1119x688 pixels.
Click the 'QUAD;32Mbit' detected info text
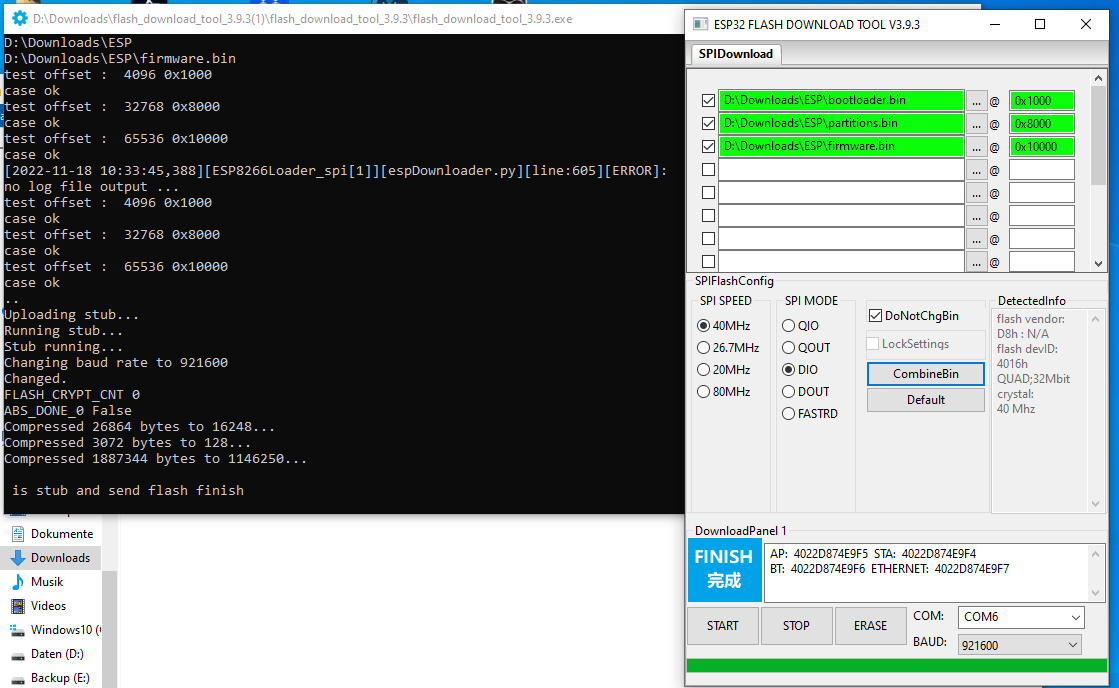tap(1033, 379)
